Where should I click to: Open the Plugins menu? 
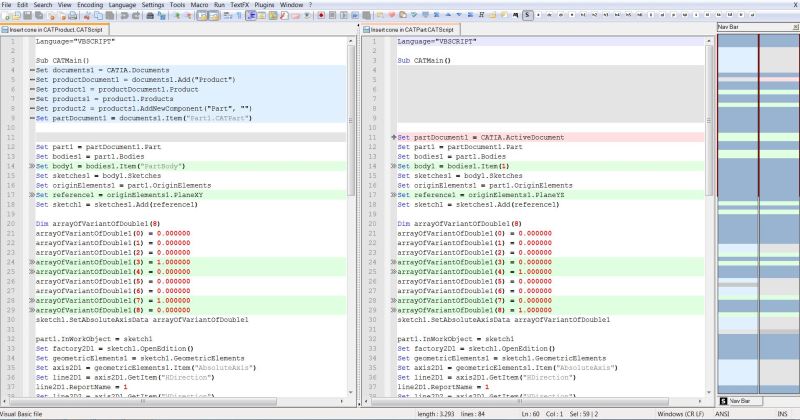point(264,5)
